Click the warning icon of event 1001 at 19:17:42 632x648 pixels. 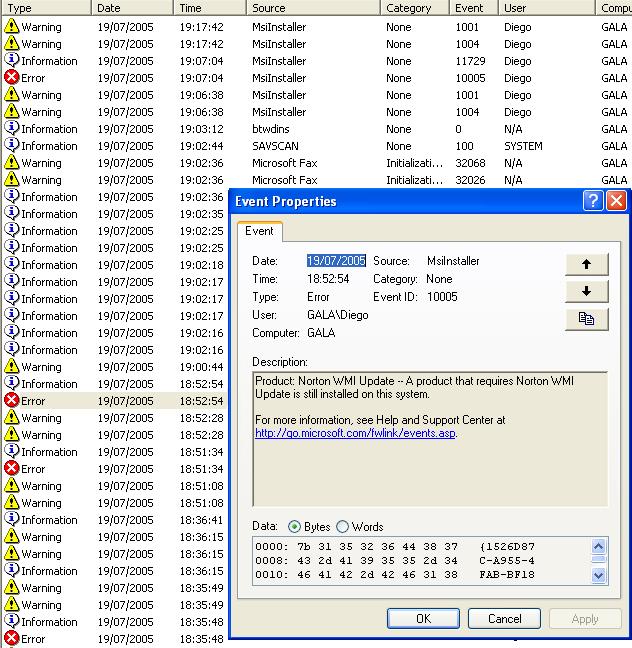tap(12, 27)
